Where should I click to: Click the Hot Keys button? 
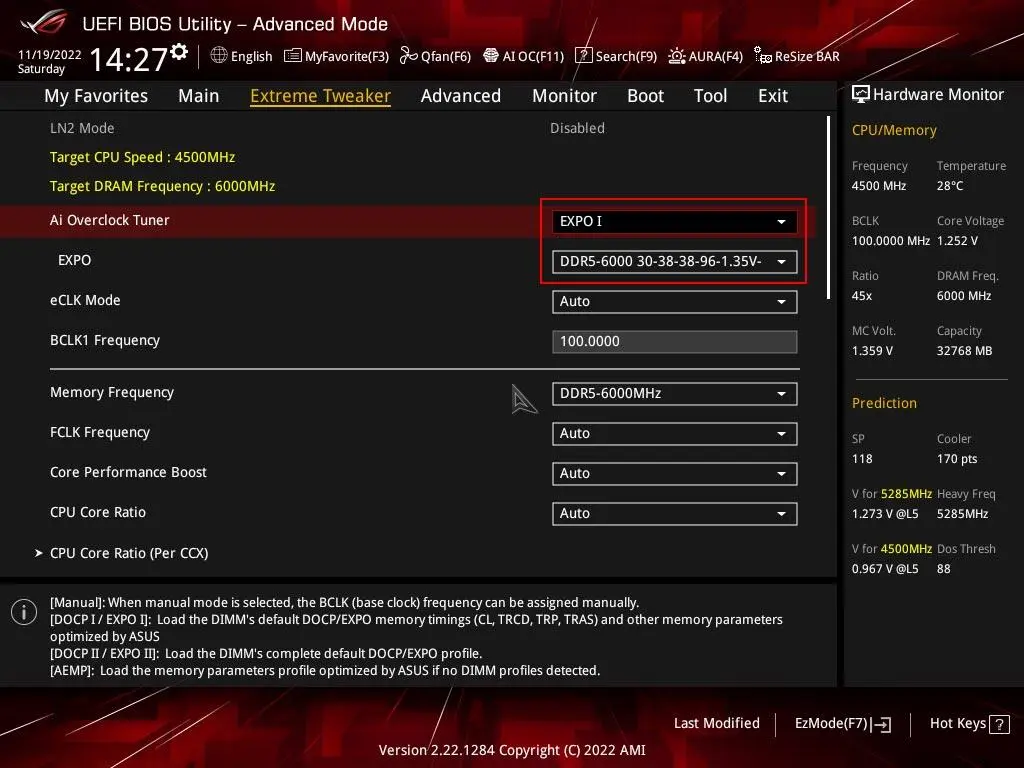coord(969,724)
